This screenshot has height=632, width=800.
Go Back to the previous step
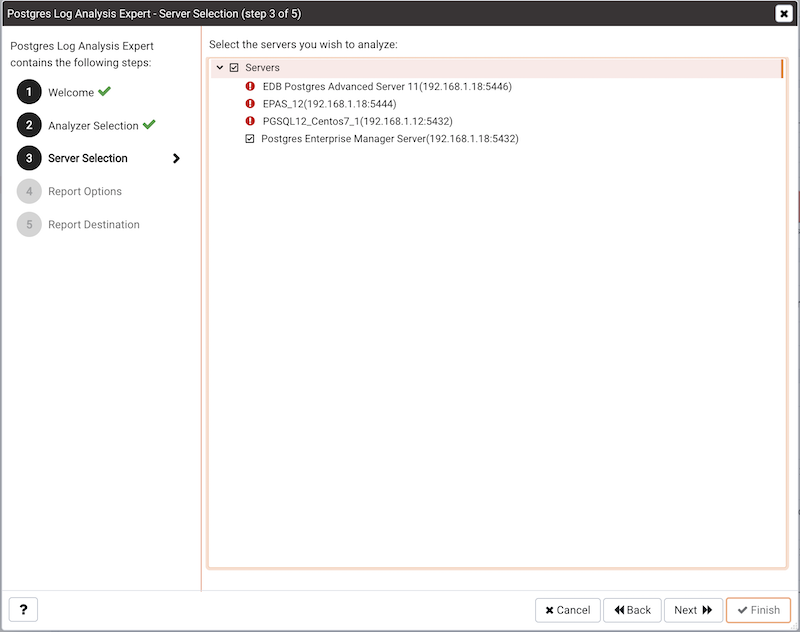click(x=632, y=610)
